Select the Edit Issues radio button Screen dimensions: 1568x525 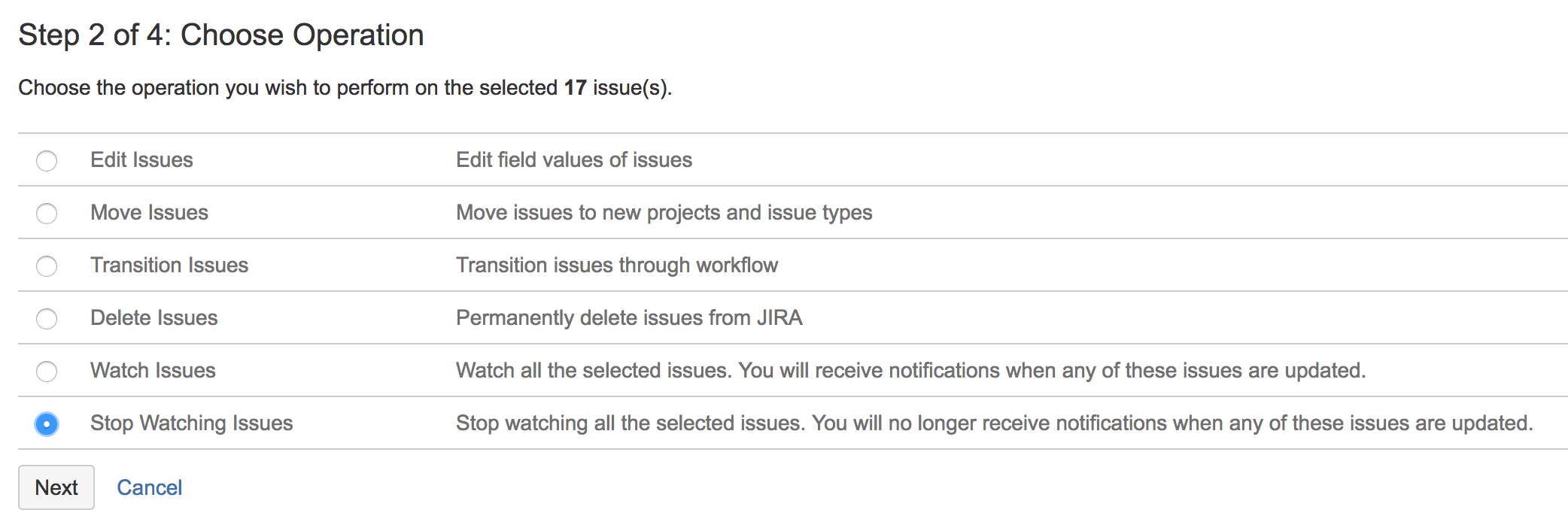click(47, 161)
